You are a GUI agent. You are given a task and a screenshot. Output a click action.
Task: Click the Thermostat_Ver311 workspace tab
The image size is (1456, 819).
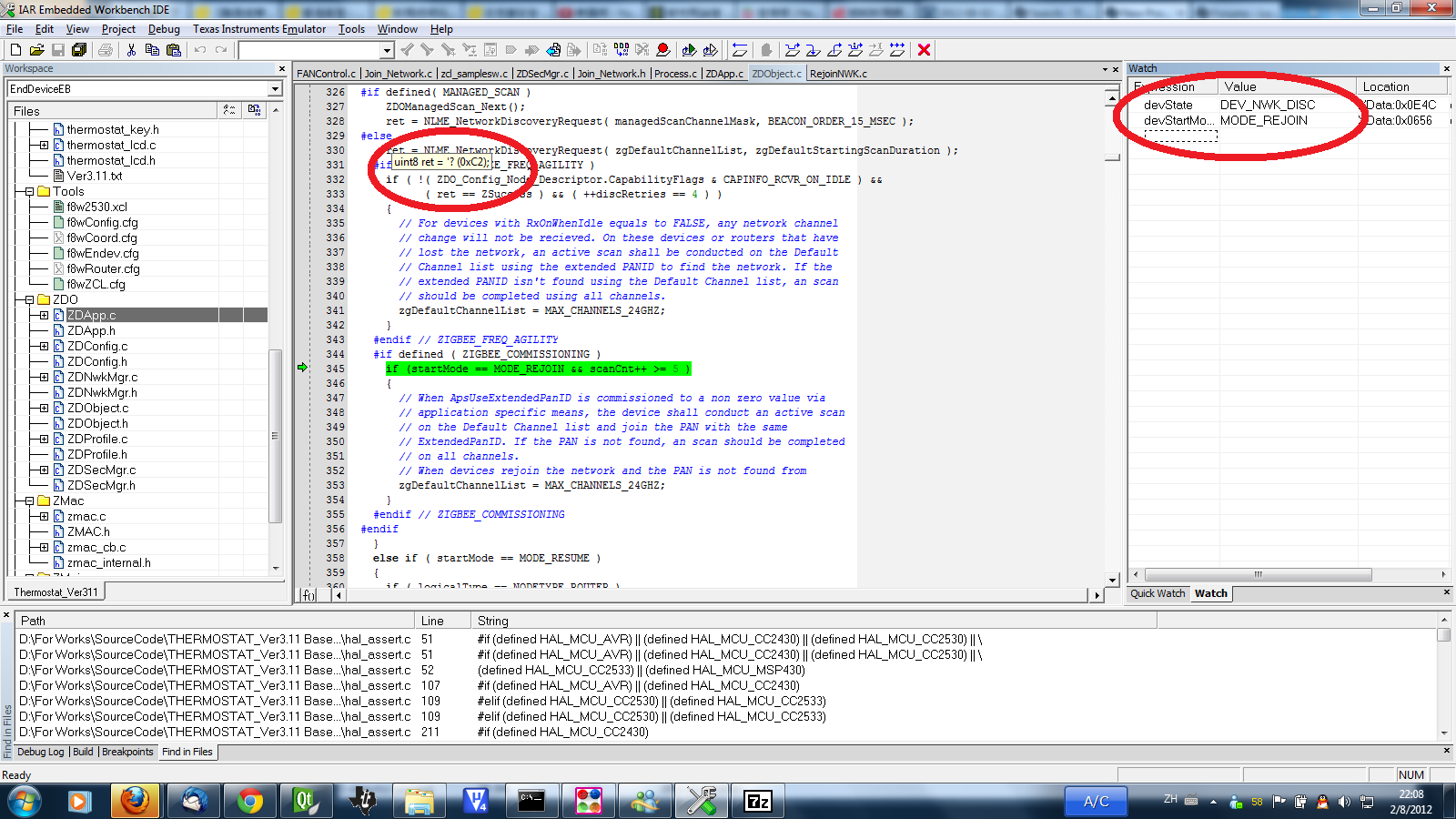pyautogui.click(x=56, y=592)
